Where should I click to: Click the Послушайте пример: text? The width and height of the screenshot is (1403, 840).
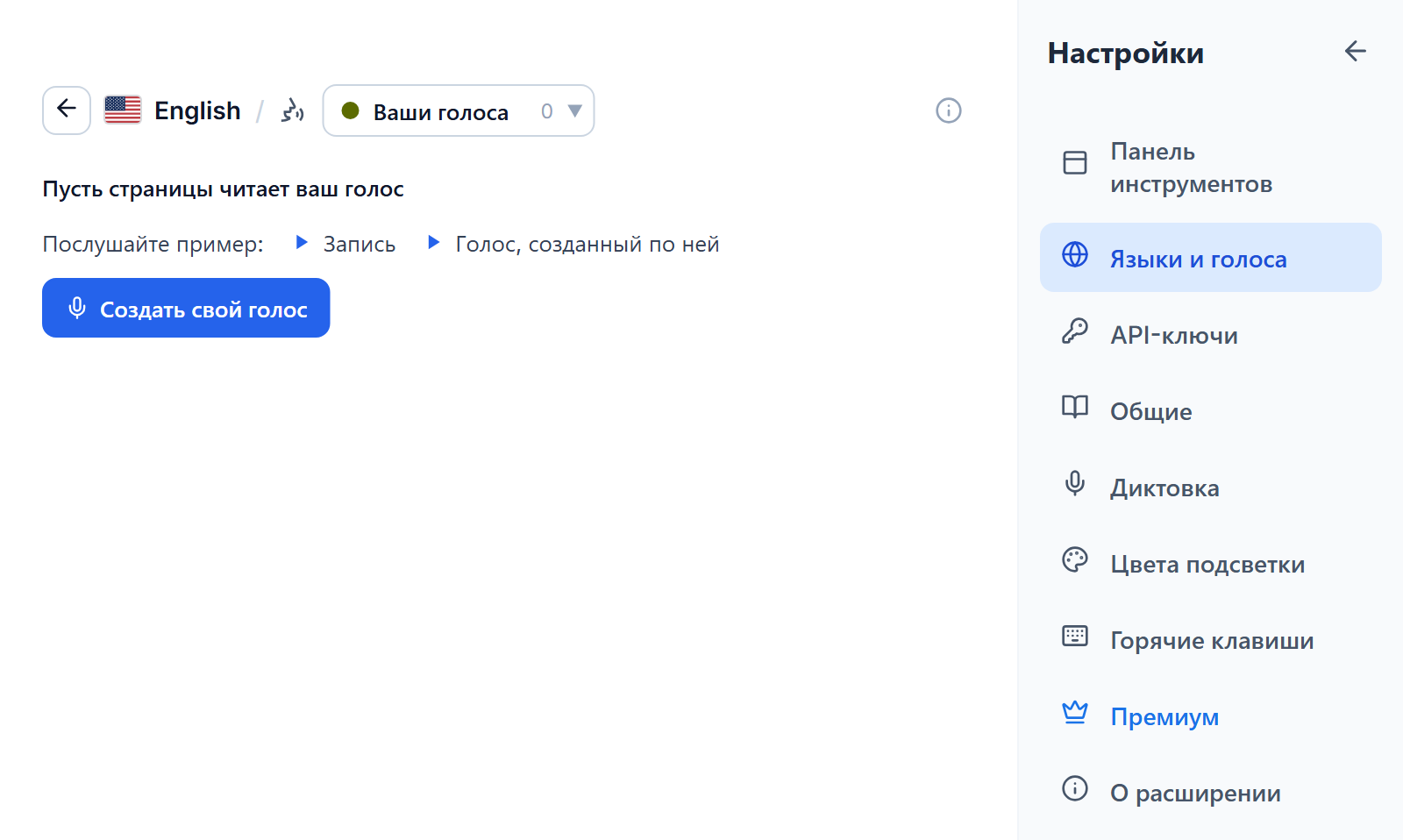pos(153,244)
